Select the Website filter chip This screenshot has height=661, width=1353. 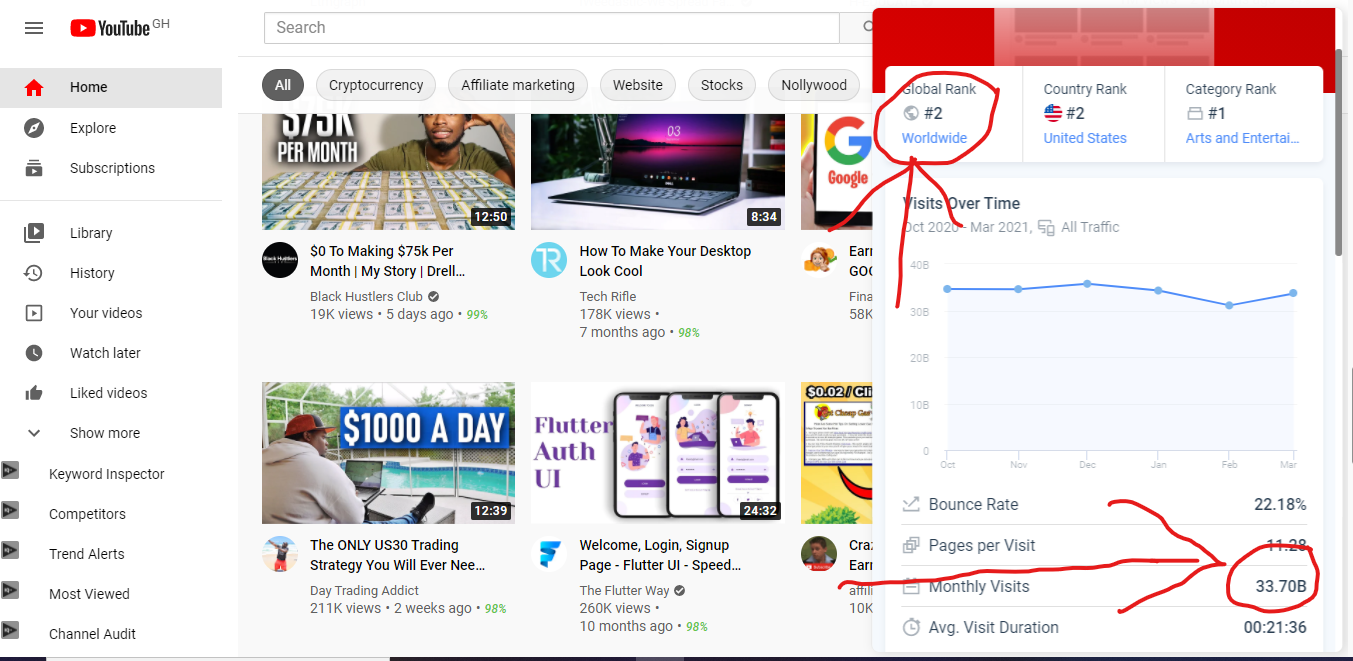638,85
